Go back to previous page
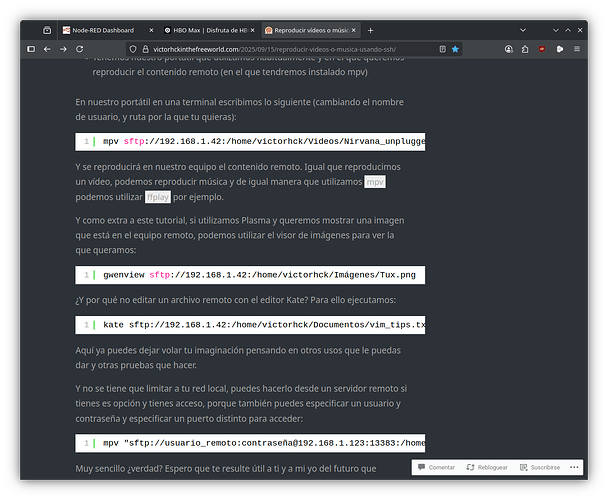This screenshot has height=500, width=608. click(x=47, y=49)
